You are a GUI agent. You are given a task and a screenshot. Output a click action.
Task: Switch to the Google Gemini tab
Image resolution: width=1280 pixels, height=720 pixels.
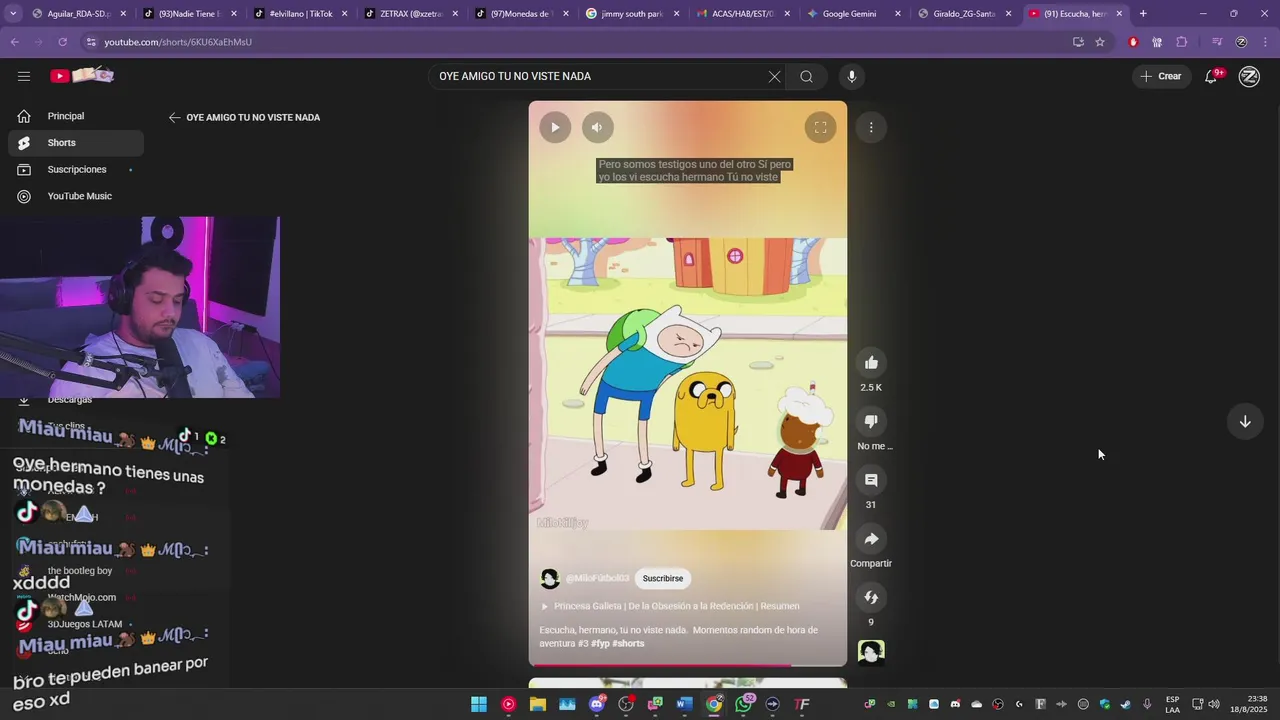853,14
